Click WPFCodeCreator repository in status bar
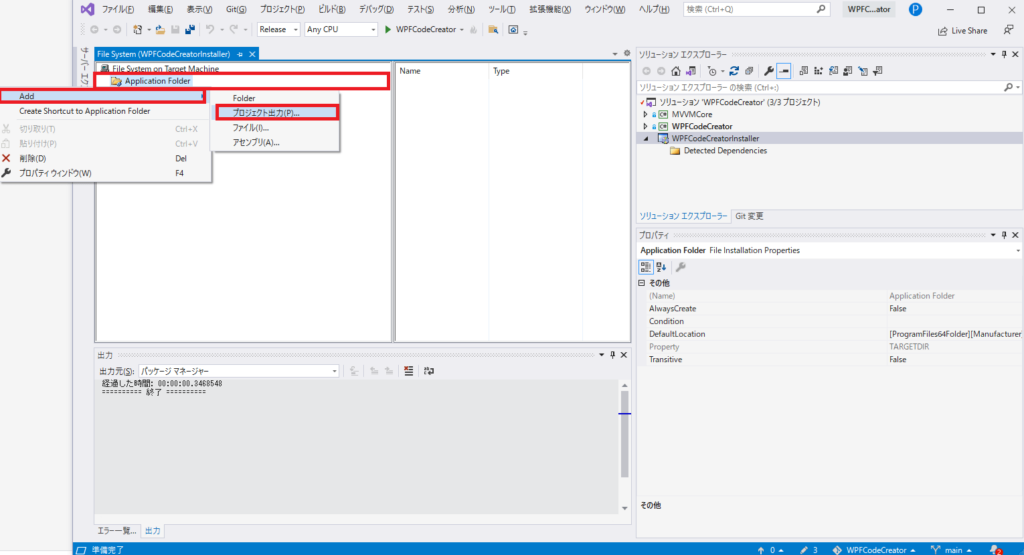 click(873, 550)
